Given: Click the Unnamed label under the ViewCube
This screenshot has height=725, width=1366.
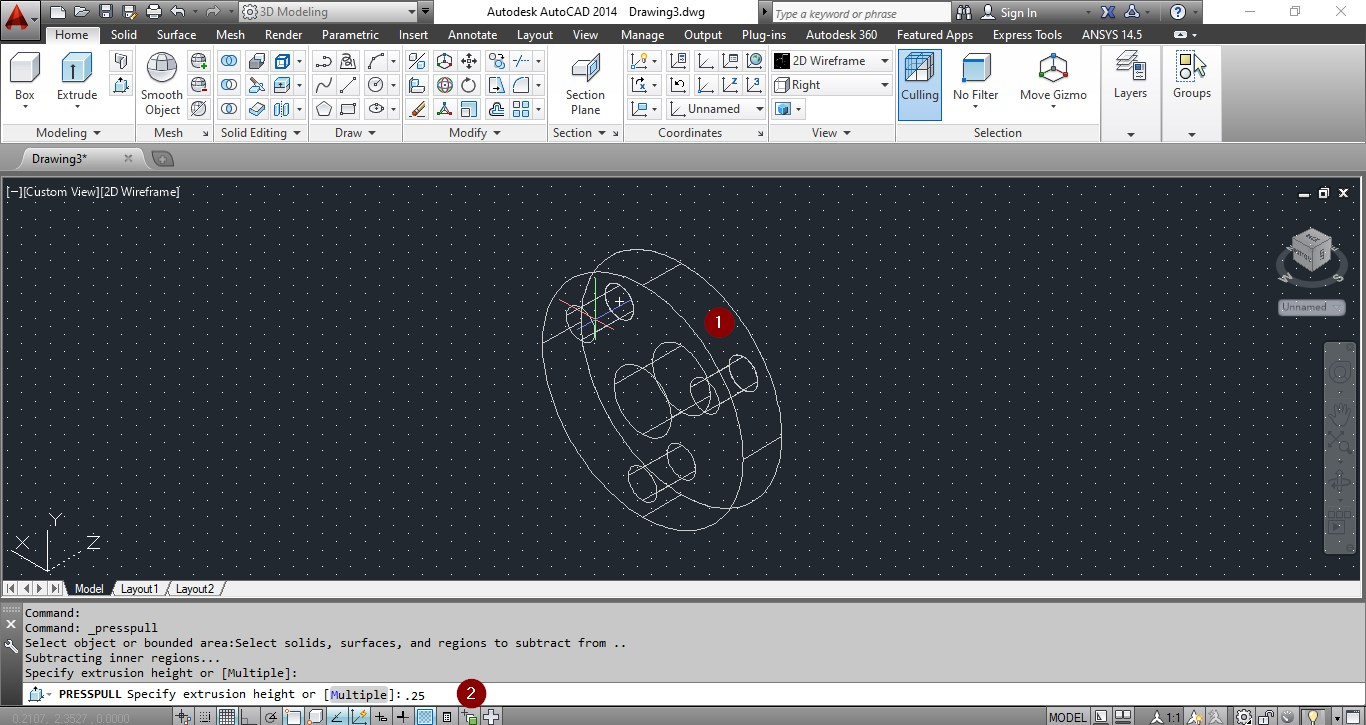Looking at the screenshot, I should pyautogui.click(x=1310, y=307).
